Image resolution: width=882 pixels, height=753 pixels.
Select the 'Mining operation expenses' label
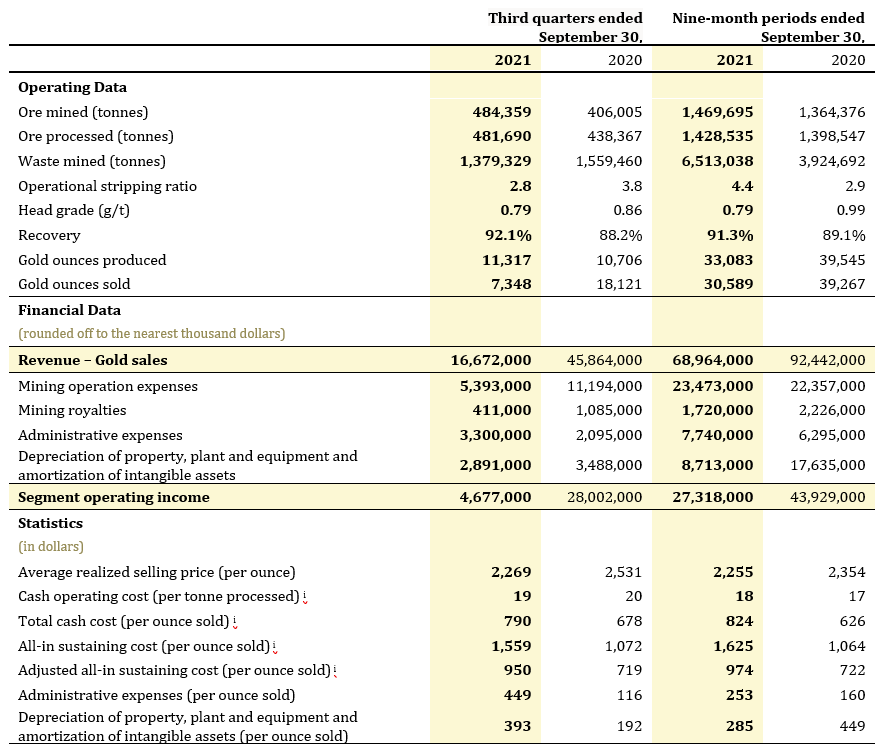pos(108,386)
